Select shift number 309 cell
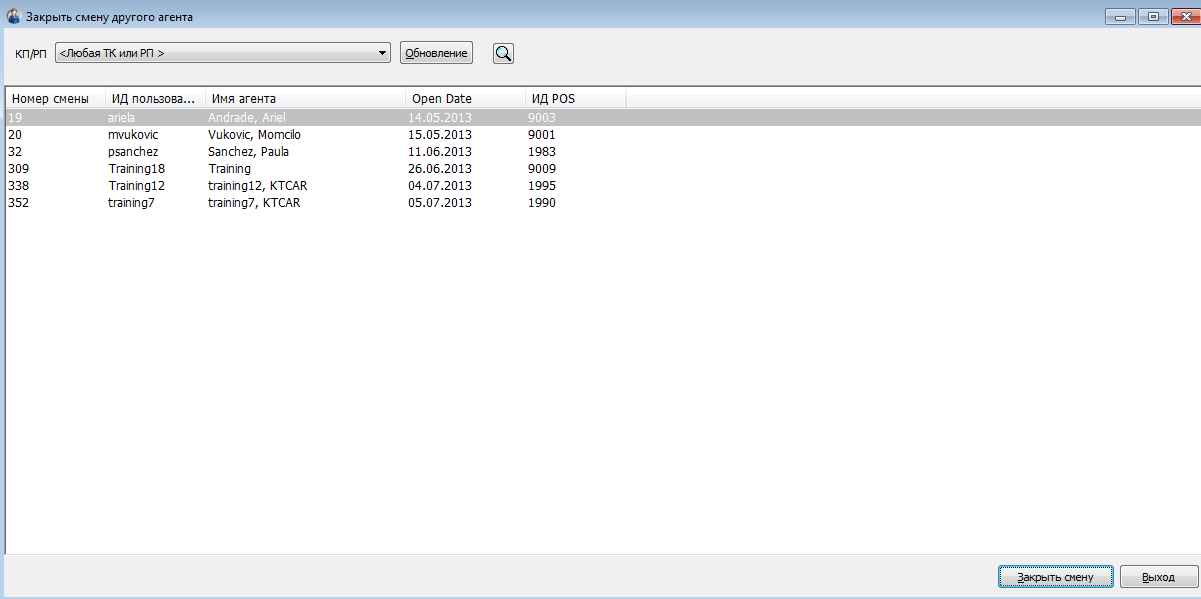Screen dimensions: 1201x599 [18, 169]
